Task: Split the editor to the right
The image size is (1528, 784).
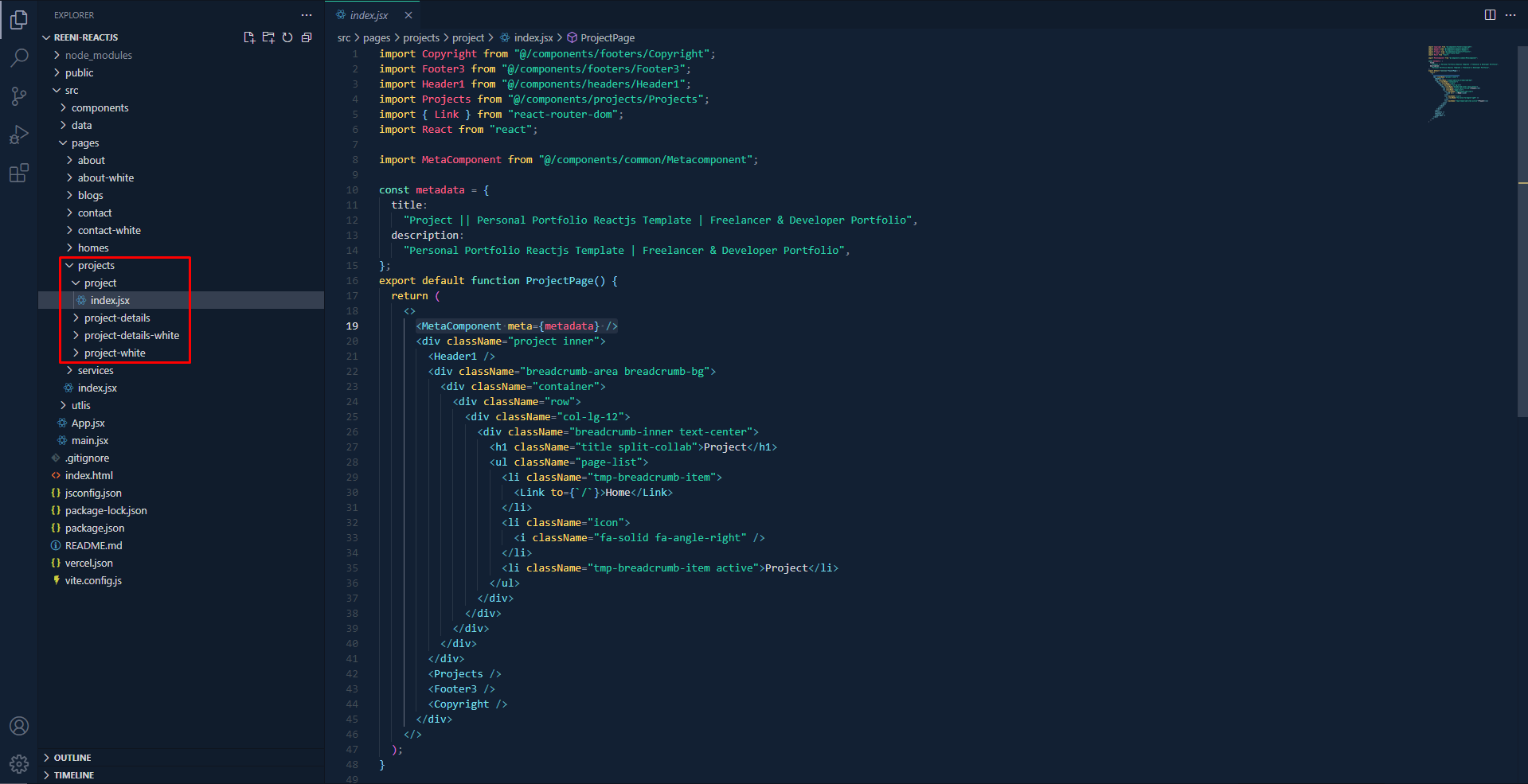Action: (1490, 15)
